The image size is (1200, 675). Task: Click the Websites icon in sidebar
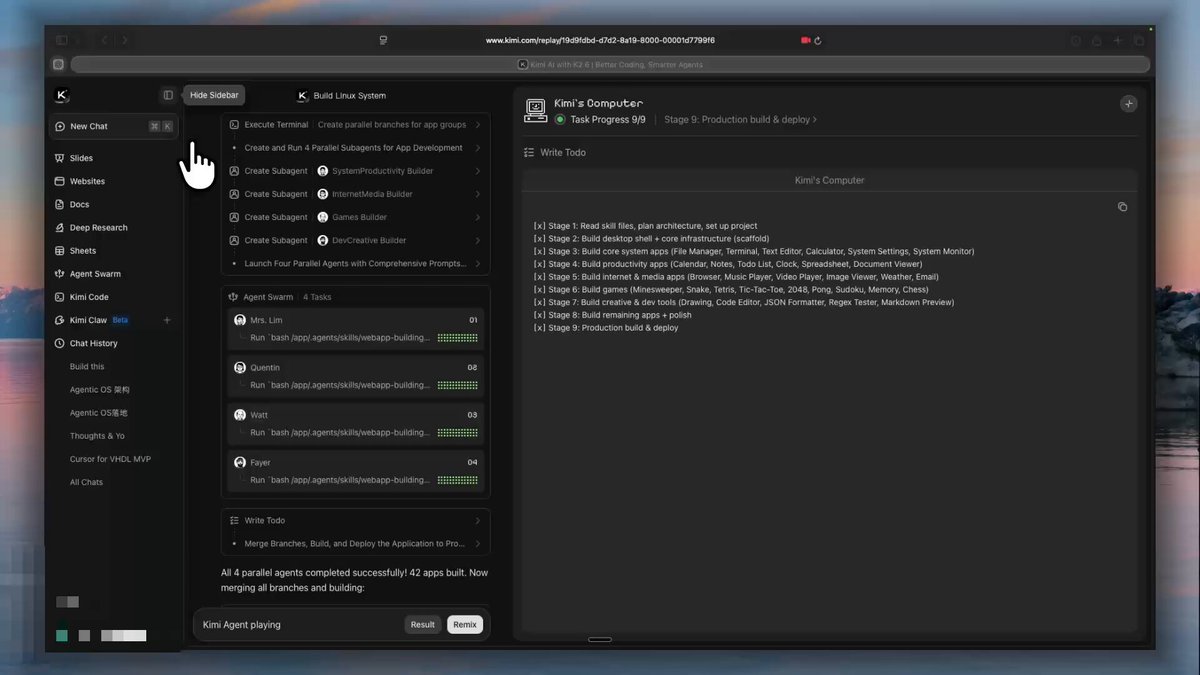point(60,181)
